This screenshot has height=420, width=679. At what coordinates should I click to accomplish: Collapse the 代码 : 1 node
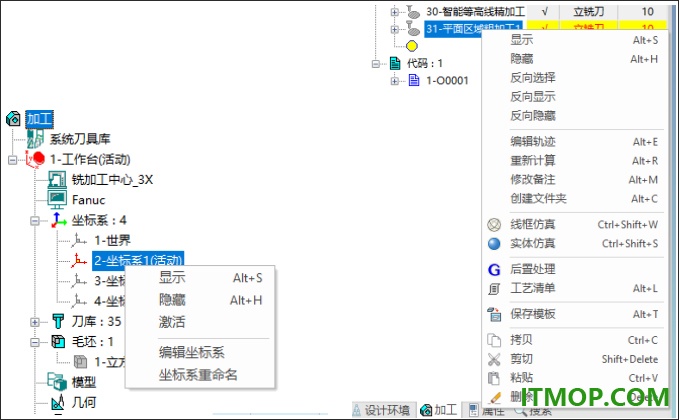pyautogui.click(x=376, y=64)
